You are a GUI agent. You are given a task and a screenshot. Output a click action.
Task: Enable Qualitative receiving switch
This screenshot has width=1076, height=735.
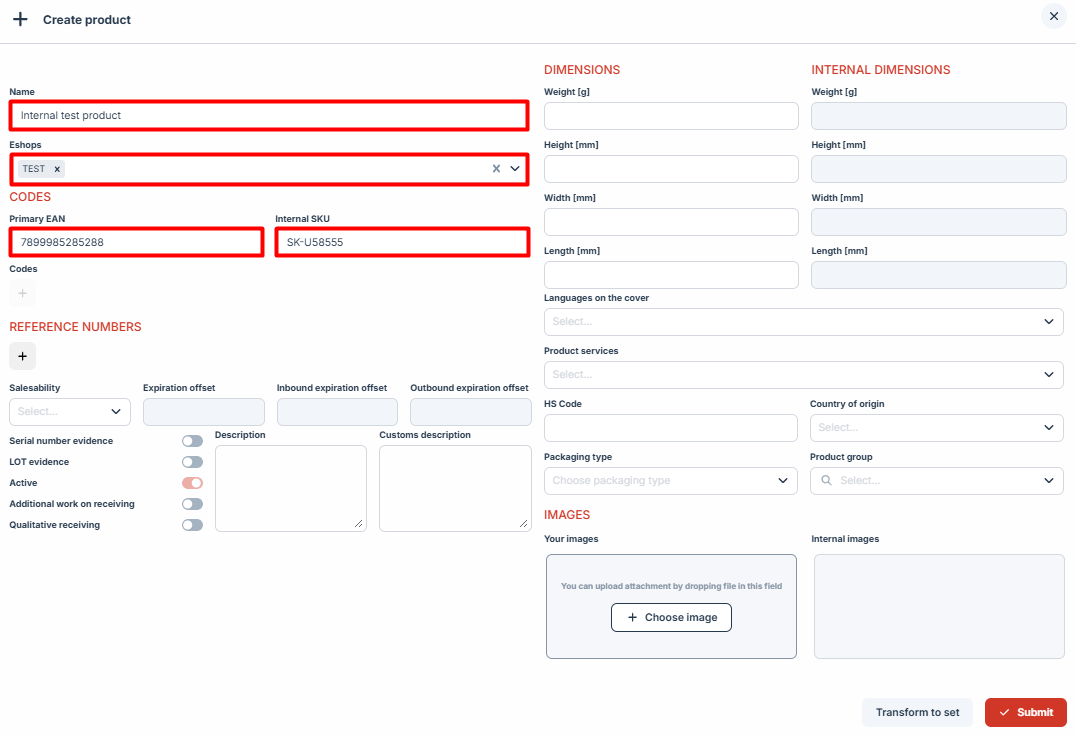click(x=192, y=525)
